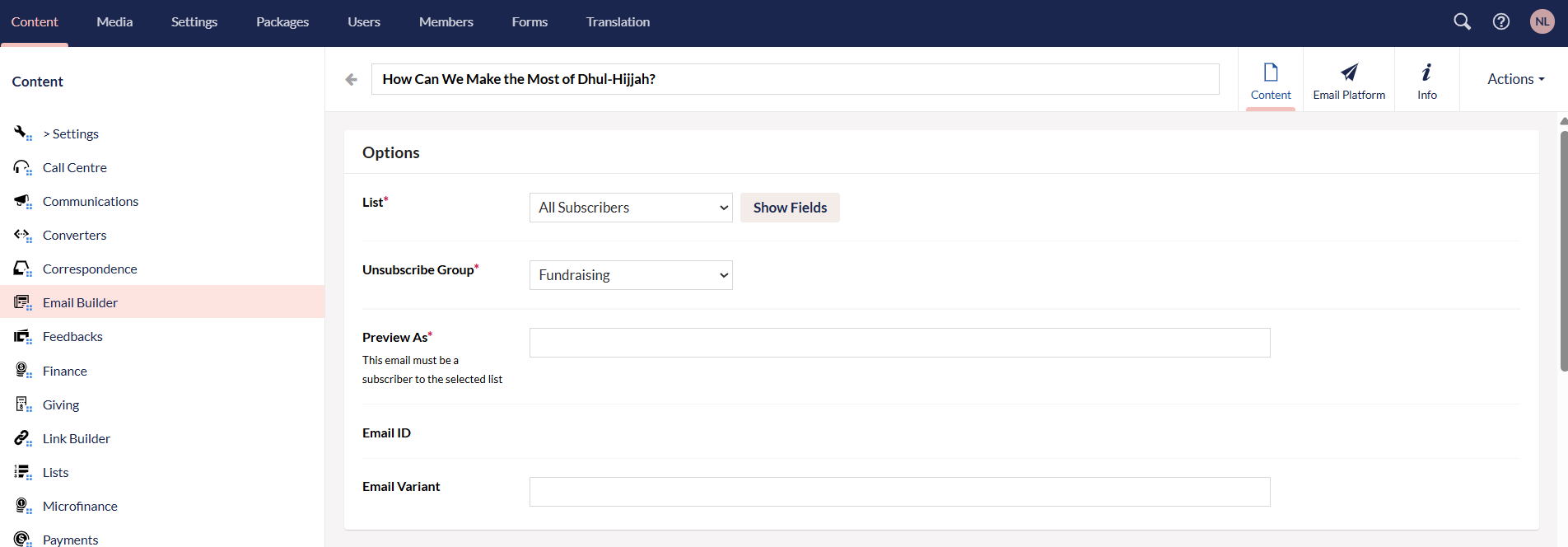Screen dimensions: 1568x547
Task: Click the Settings wrench icon in tree
Action: (22, 133)
